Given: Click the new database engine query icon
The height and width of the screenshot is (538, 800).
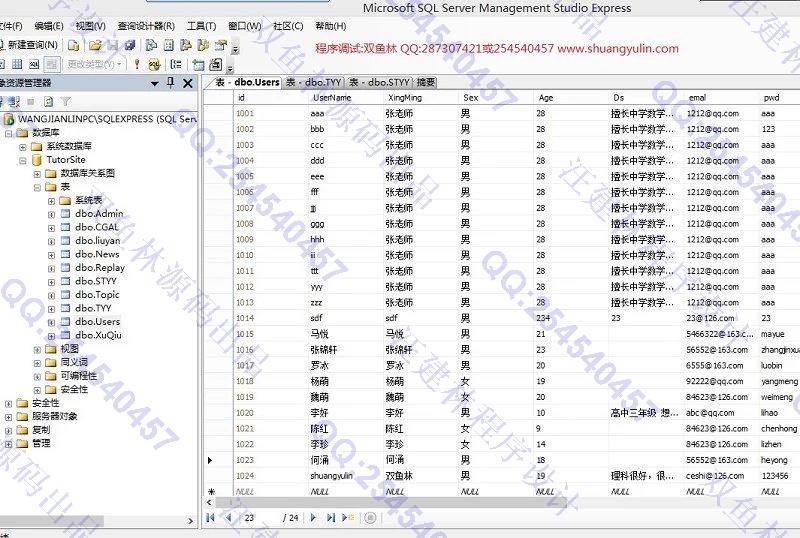Looking at the screenshot, I should click(73, 45).
